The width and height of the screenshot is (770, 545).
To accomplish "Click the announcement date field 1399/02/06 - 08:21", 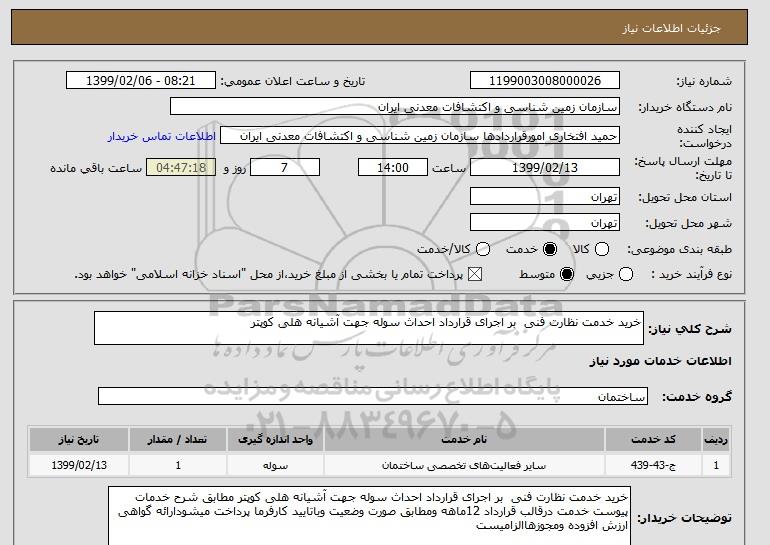I will click(141, 81).
